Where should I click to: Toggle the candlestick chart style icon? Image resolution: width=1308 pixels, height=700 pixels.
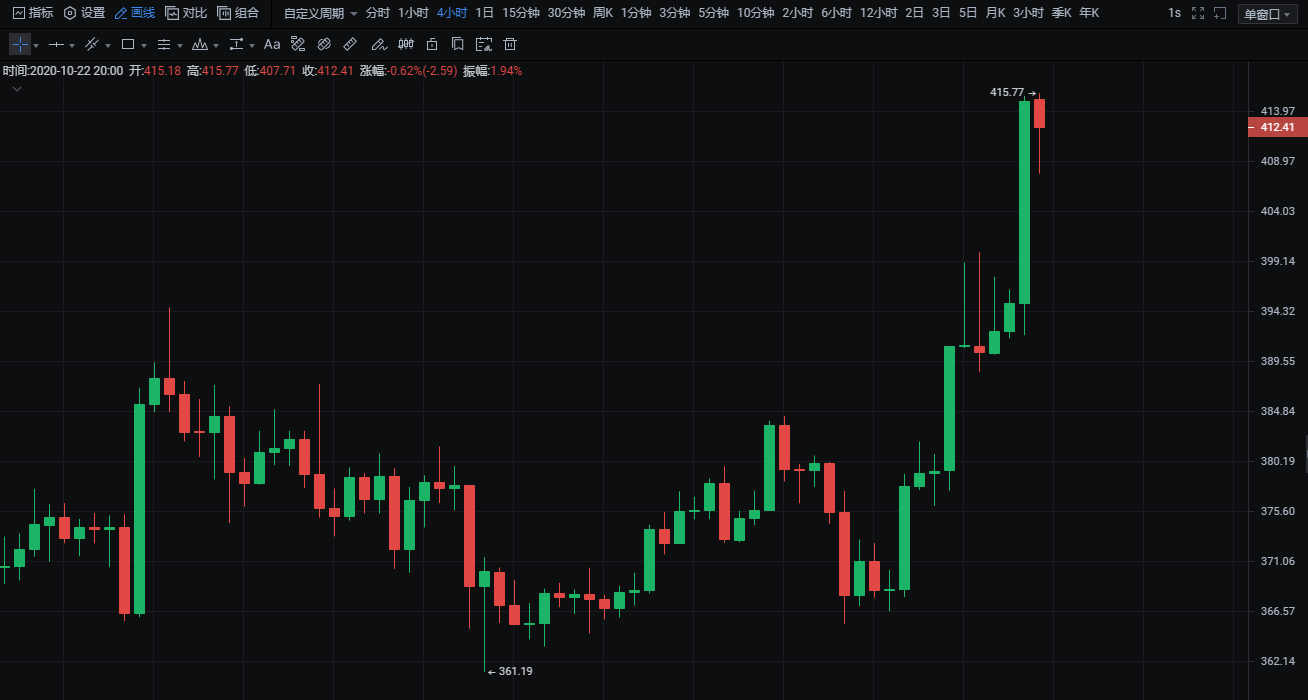(405, 45)
